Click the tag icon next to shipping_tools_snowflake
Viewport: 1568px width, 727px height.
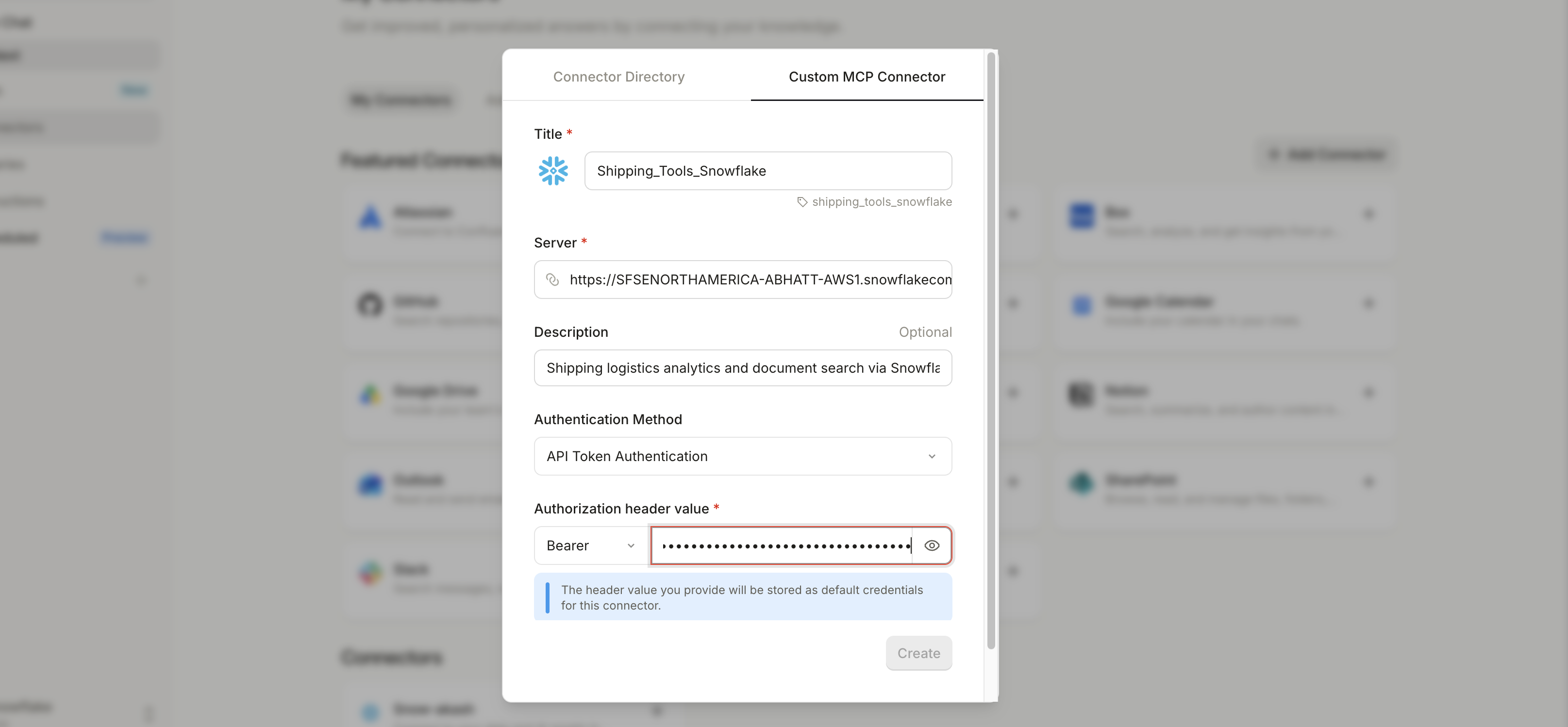click(802, 202)
